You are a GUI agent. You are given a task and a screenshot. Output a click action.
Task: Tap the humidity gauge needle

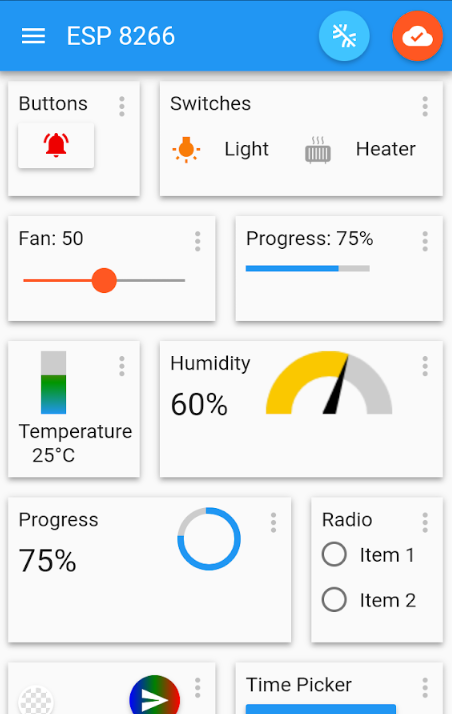click(x=337, y=385)
